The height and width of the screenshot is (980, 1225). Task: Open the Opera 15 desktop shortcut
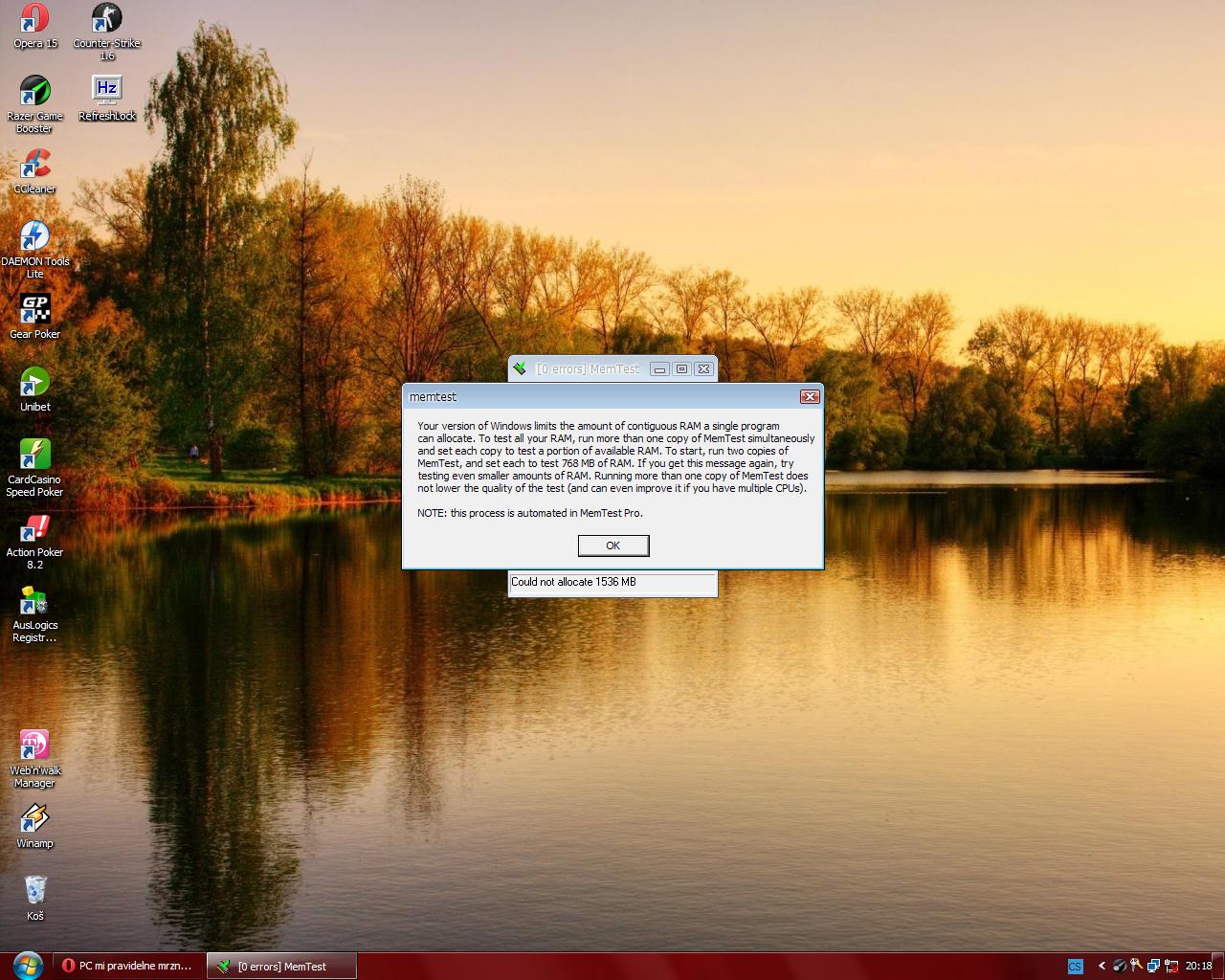click(35, 19)
